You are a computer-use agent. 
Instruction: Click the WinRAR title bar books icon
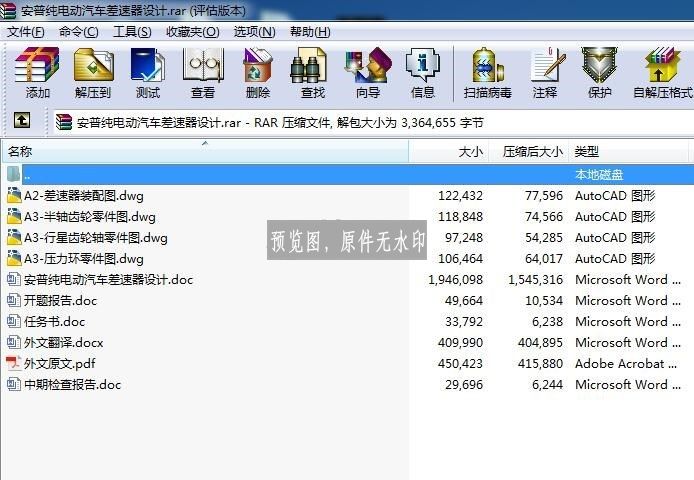tap(8, 10)
